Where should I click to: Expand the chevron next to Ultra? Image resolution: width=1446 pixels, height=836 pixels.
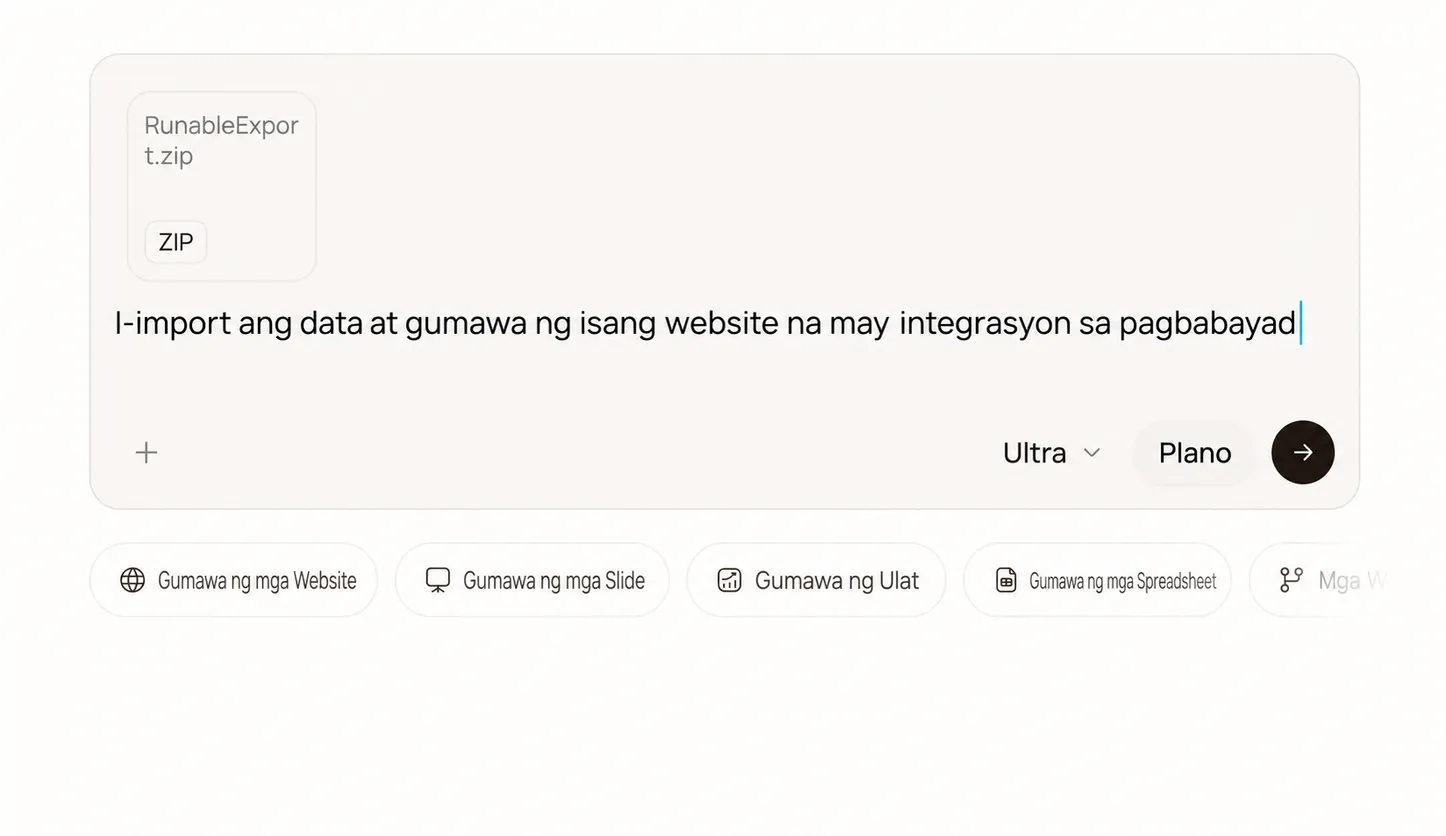1092,453
